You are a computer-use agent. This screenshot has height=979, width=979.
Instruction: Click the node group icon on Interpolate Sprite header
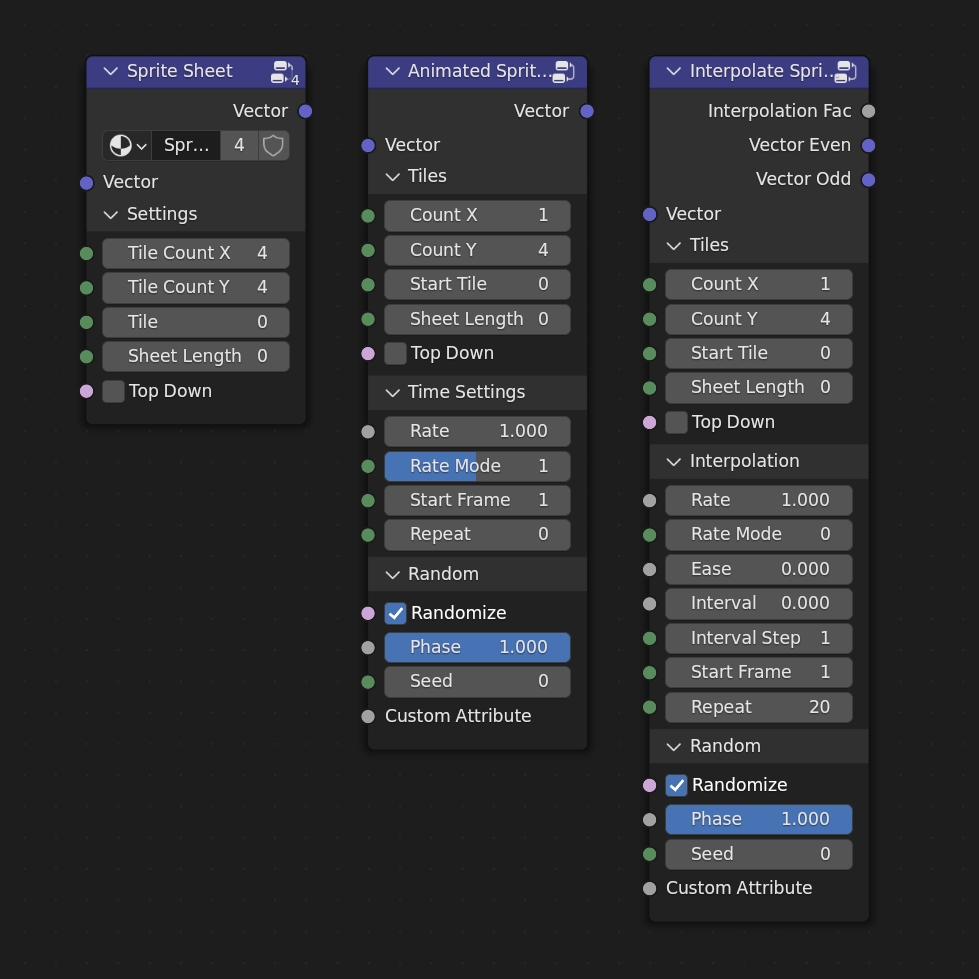tap(846, 72)
